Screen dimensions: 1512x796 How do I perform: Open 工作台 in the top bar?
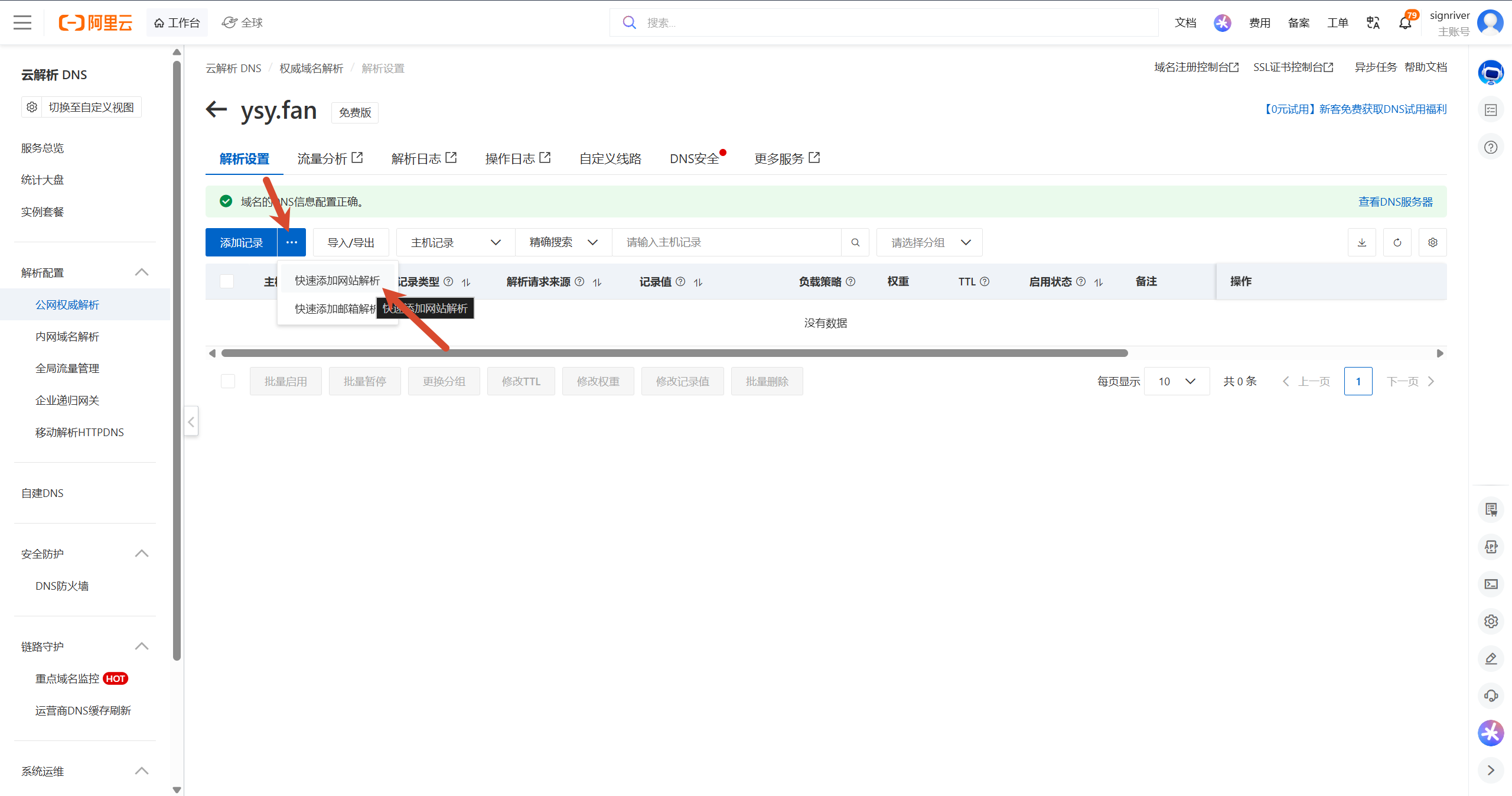coord(177,22)
